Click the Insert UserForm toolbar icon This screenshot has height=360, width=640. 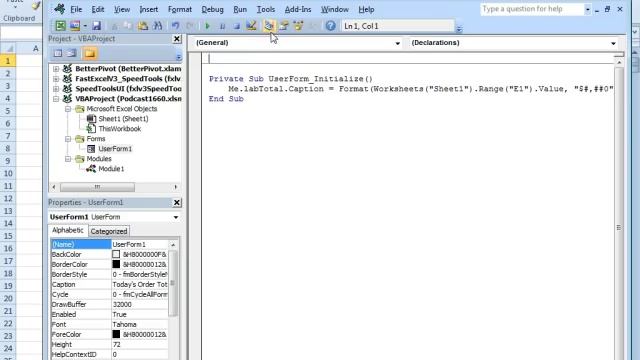(x=75, y=26)
